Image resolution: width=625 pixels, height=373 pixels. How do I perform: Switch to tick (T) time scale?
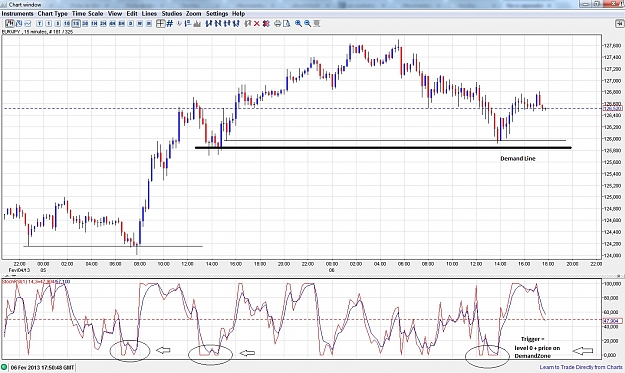tap(39, 24)
